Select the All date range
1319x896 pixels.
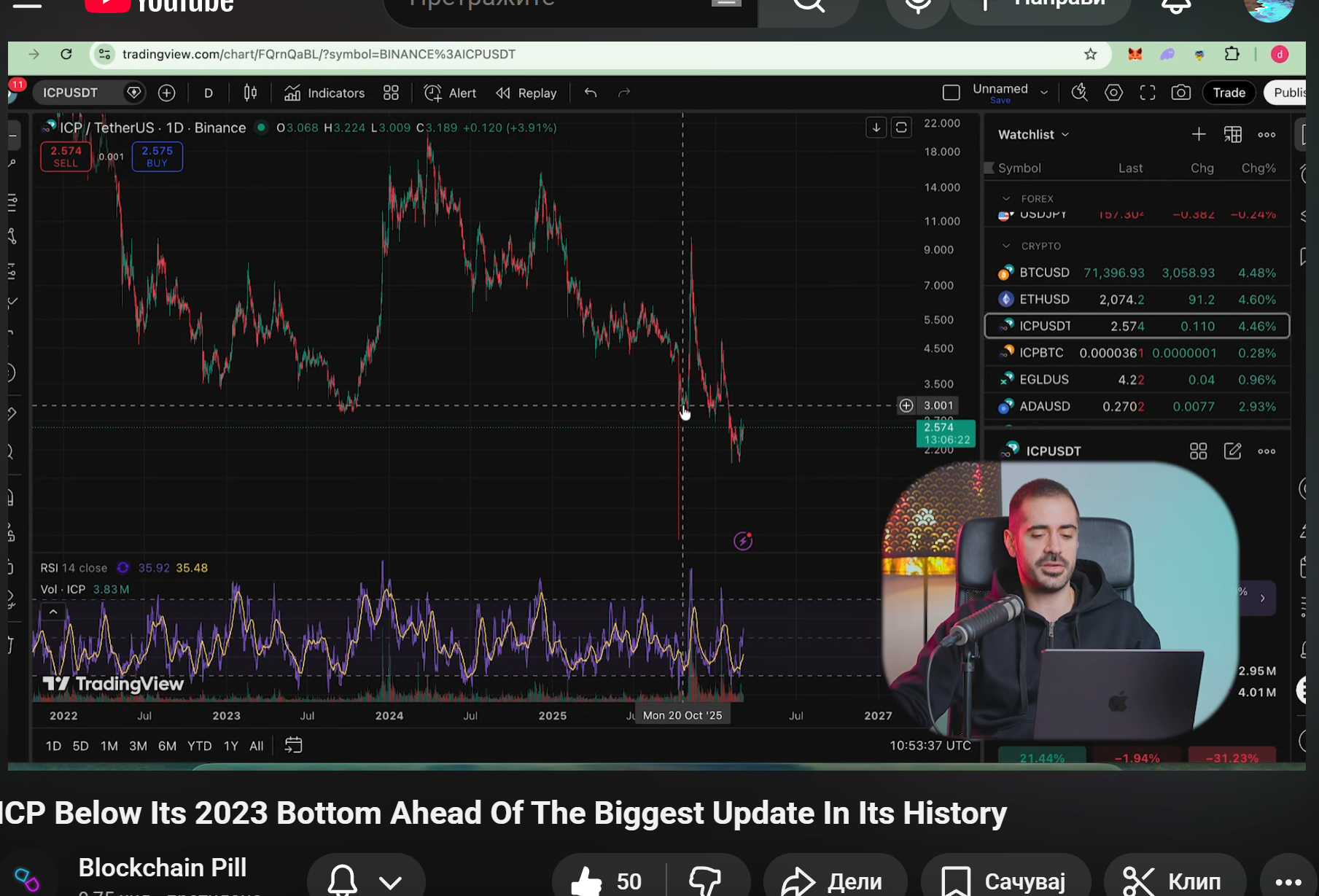tap(256, 746)
